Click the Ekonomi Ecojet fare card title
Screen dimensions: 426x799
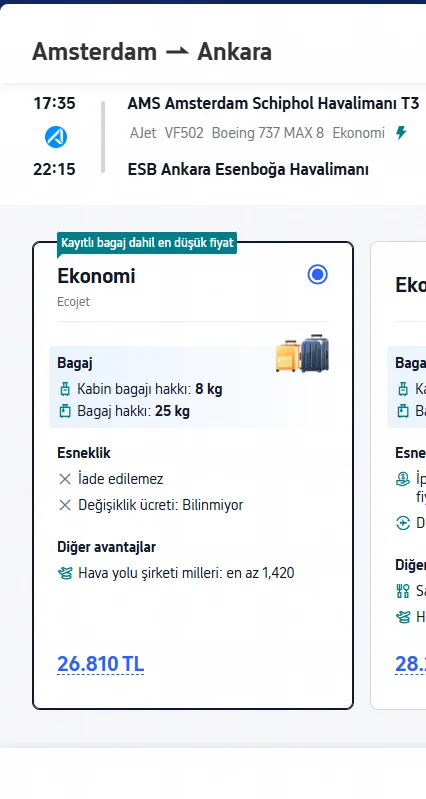click(x=96, y=276)
